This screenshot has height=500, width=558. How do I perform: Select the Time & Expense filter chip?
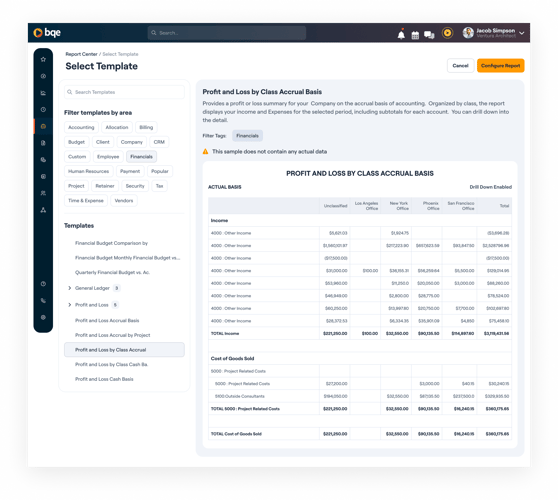pos(86,201)
